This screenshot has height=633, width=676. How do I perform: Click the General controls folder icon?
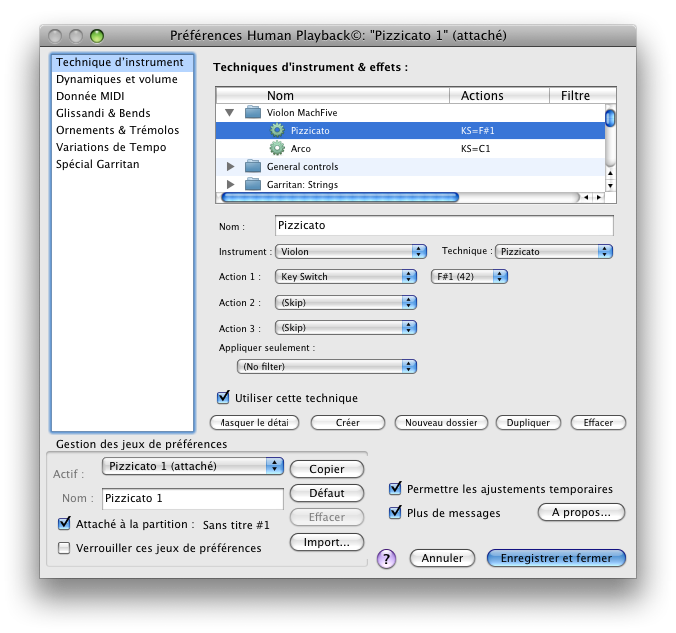click(252, 167)
